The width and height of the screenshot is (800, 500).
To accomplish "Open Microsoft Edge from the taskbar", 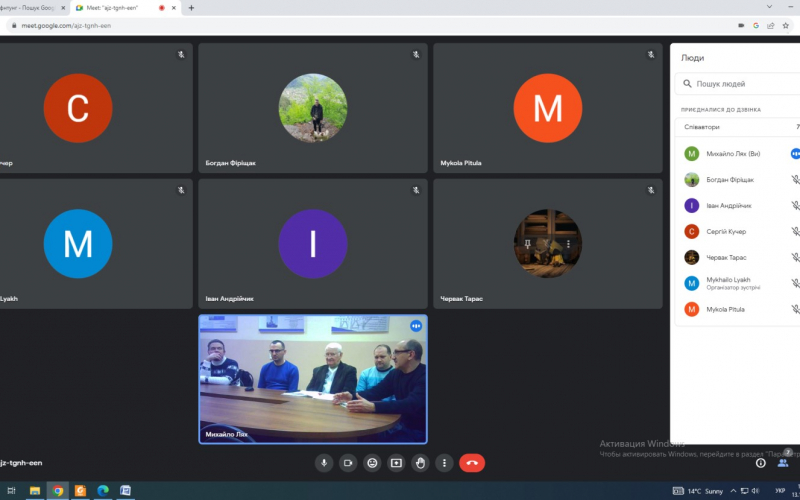I will pos(103,491).
